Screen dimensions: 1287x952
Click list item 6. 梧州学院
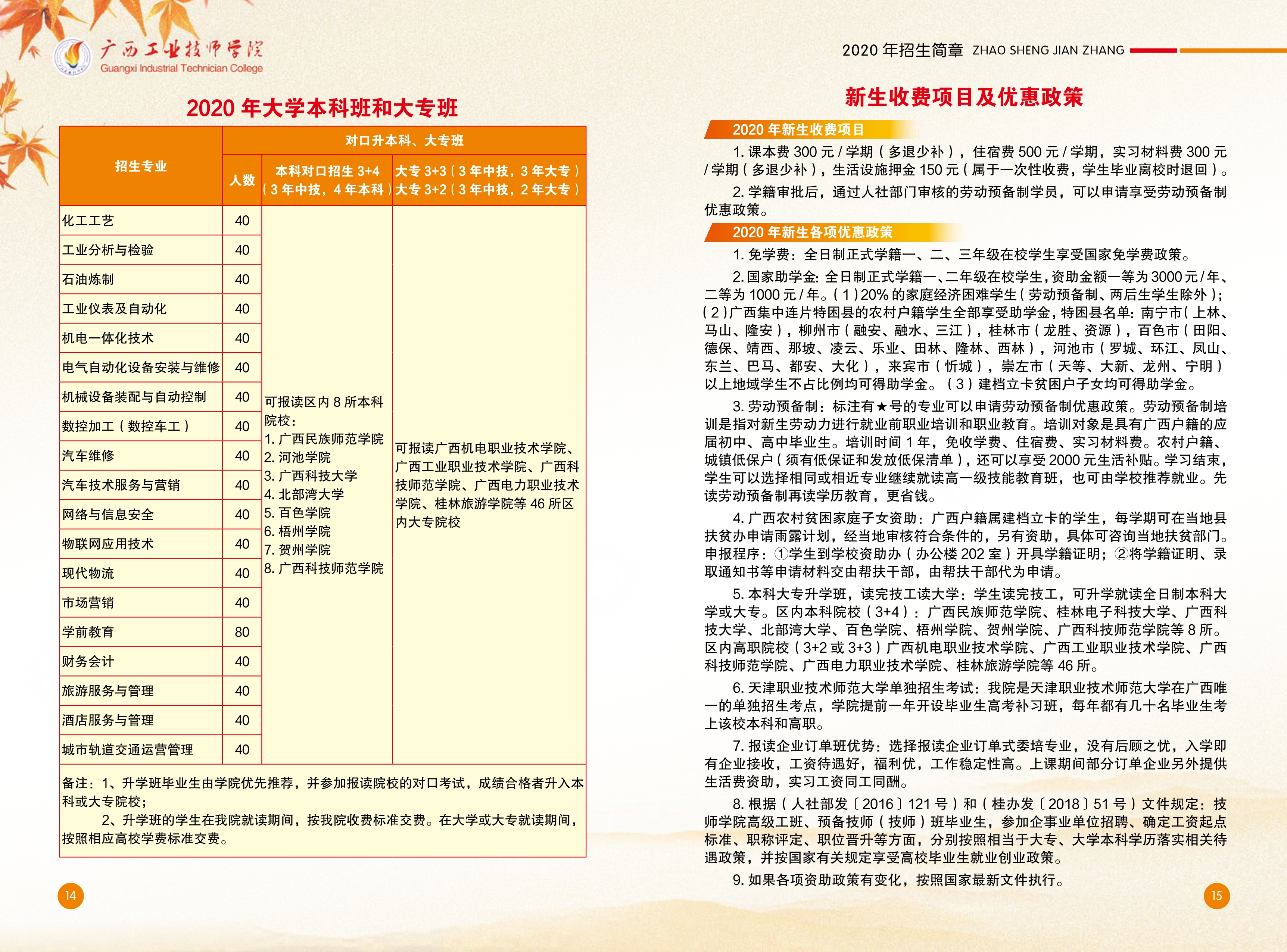pyautogui.click(x=297, y=531)
